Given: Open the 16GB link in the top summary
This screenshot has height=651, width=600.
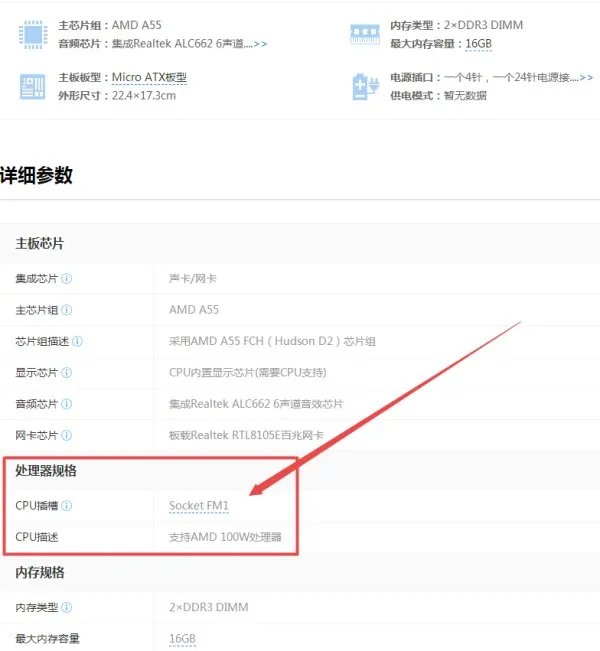Looking at the screenshot, I should click(x=478, y=44).
